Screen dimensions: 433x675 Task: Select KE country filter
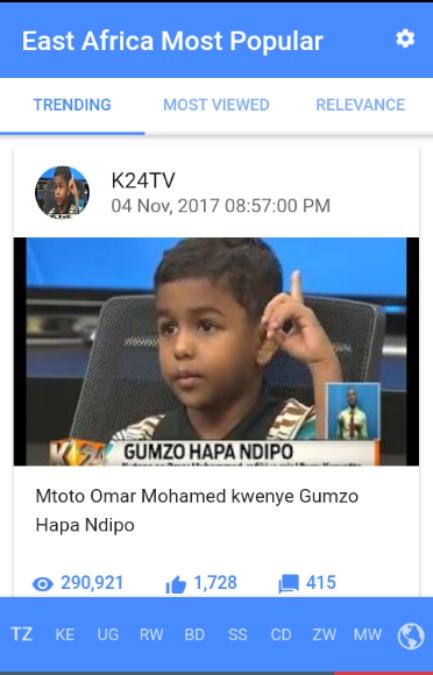click(65, 635)
